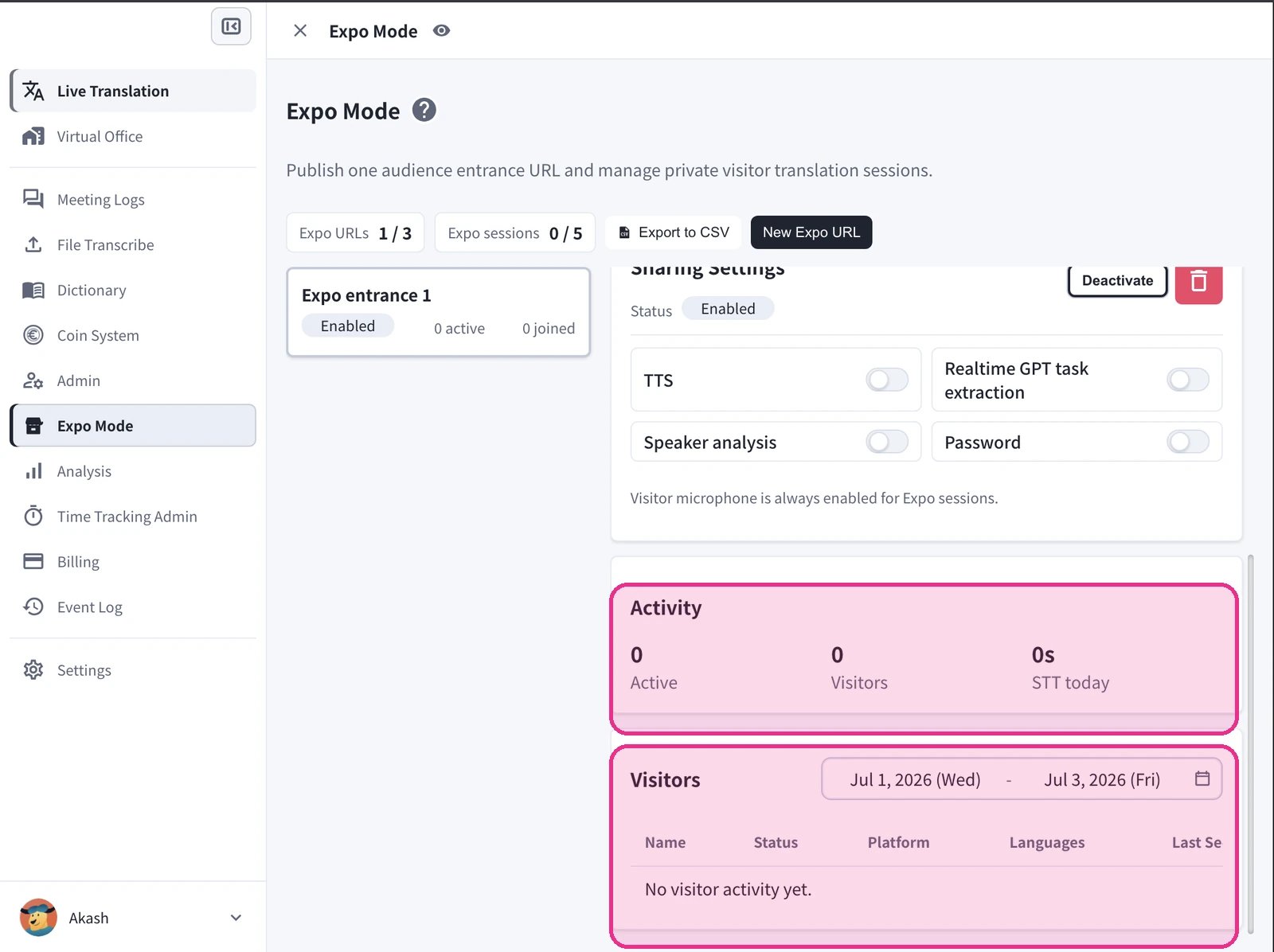The width and height of the screenshot is (1274, 952).
Task: Toggle the eye icon beside Expo Mode title
Action: (441, 30)
